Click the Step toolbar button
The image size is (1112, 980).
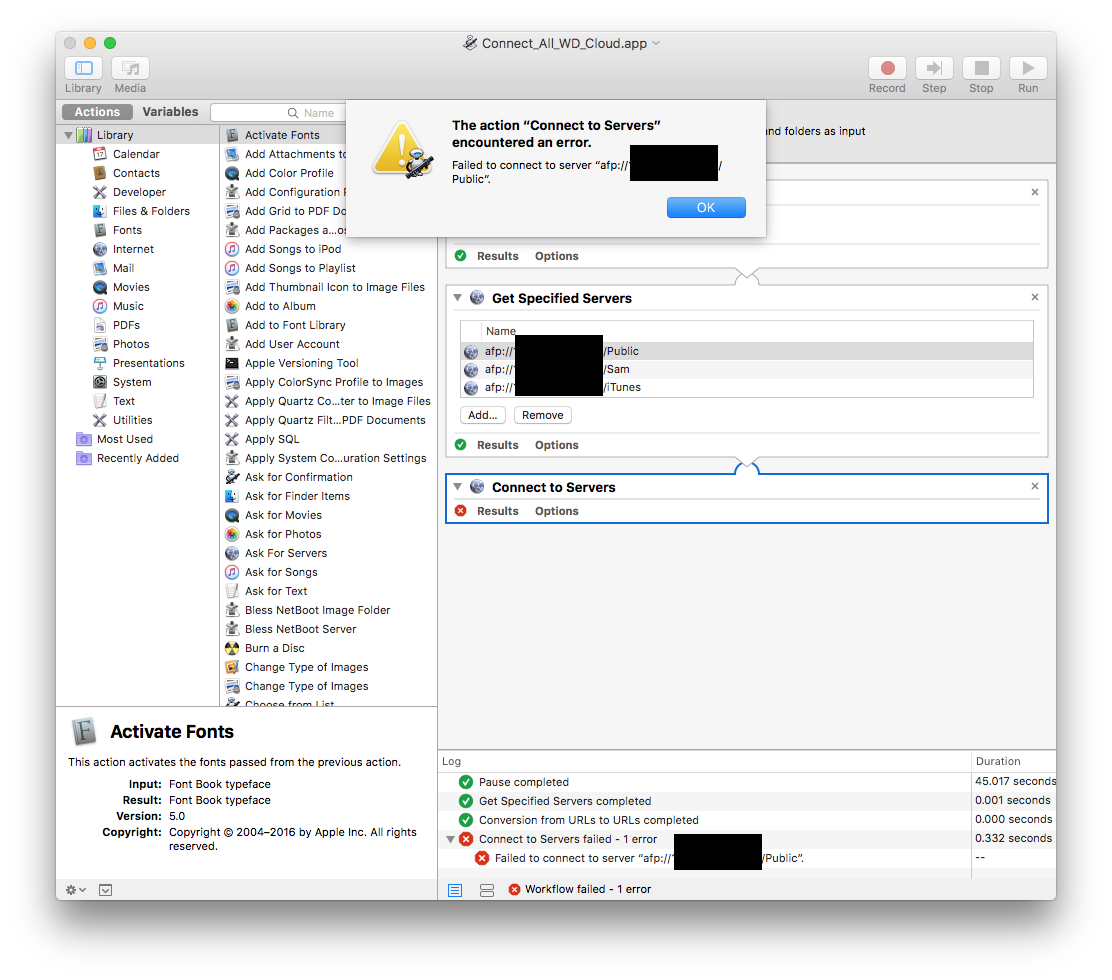tap(934, 68)
